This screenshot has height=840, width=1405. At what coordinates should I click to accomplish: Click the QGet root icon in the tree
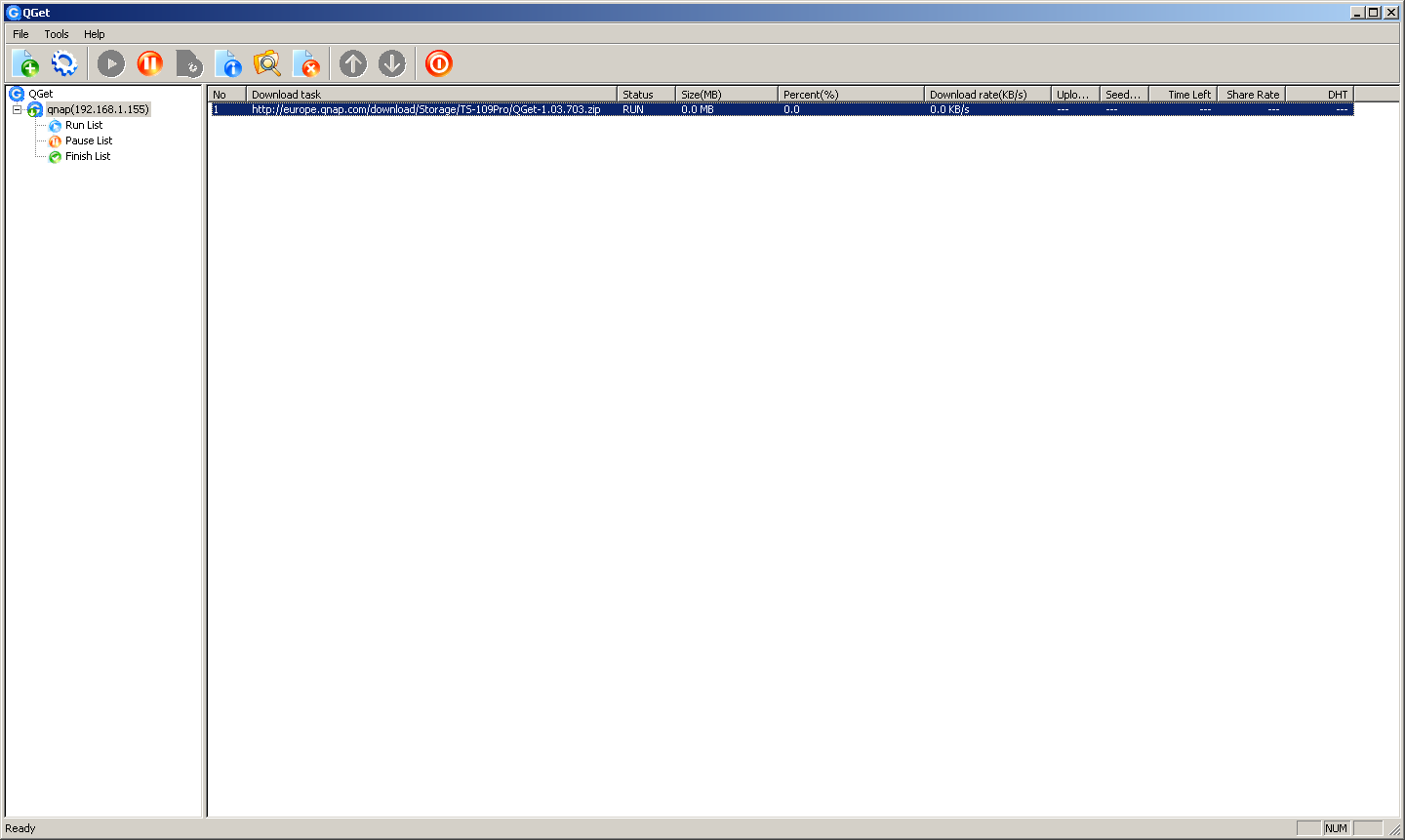(x=17, y=94)
